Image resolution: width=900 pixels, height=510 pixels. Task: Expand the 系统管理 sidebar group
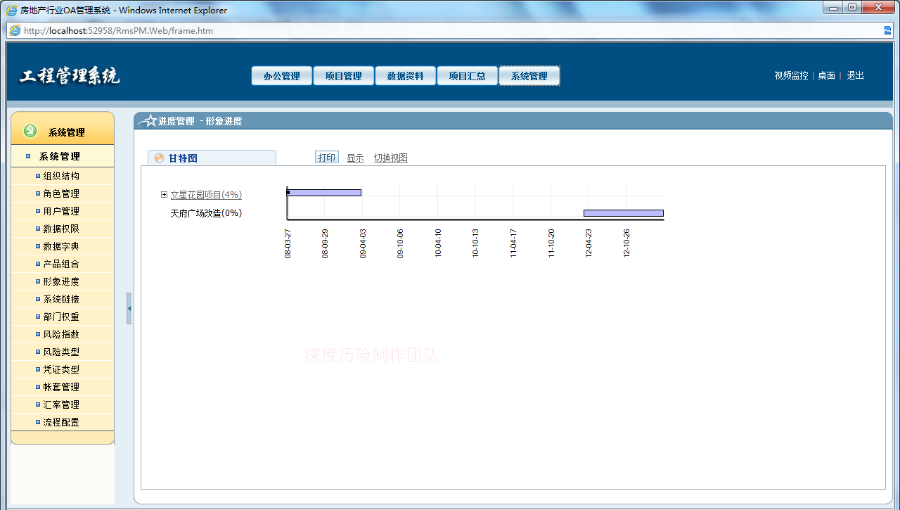pyautogui.click(x=60, y=156)
